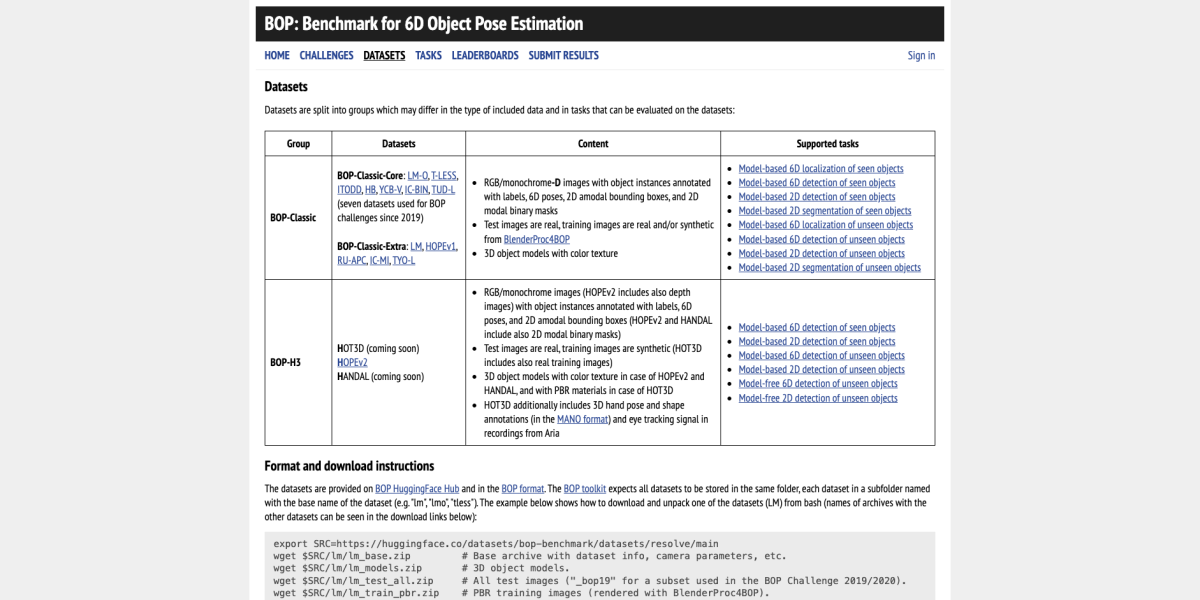Screen dimensions: 1200x600
Task: Open the TASKS page
Action: coord(428,56)
